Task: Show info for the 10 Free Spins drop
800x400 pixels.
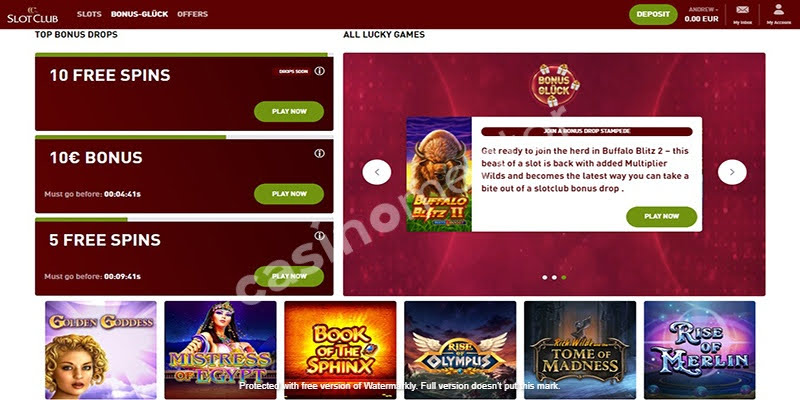Action: (x=319, y=71)
